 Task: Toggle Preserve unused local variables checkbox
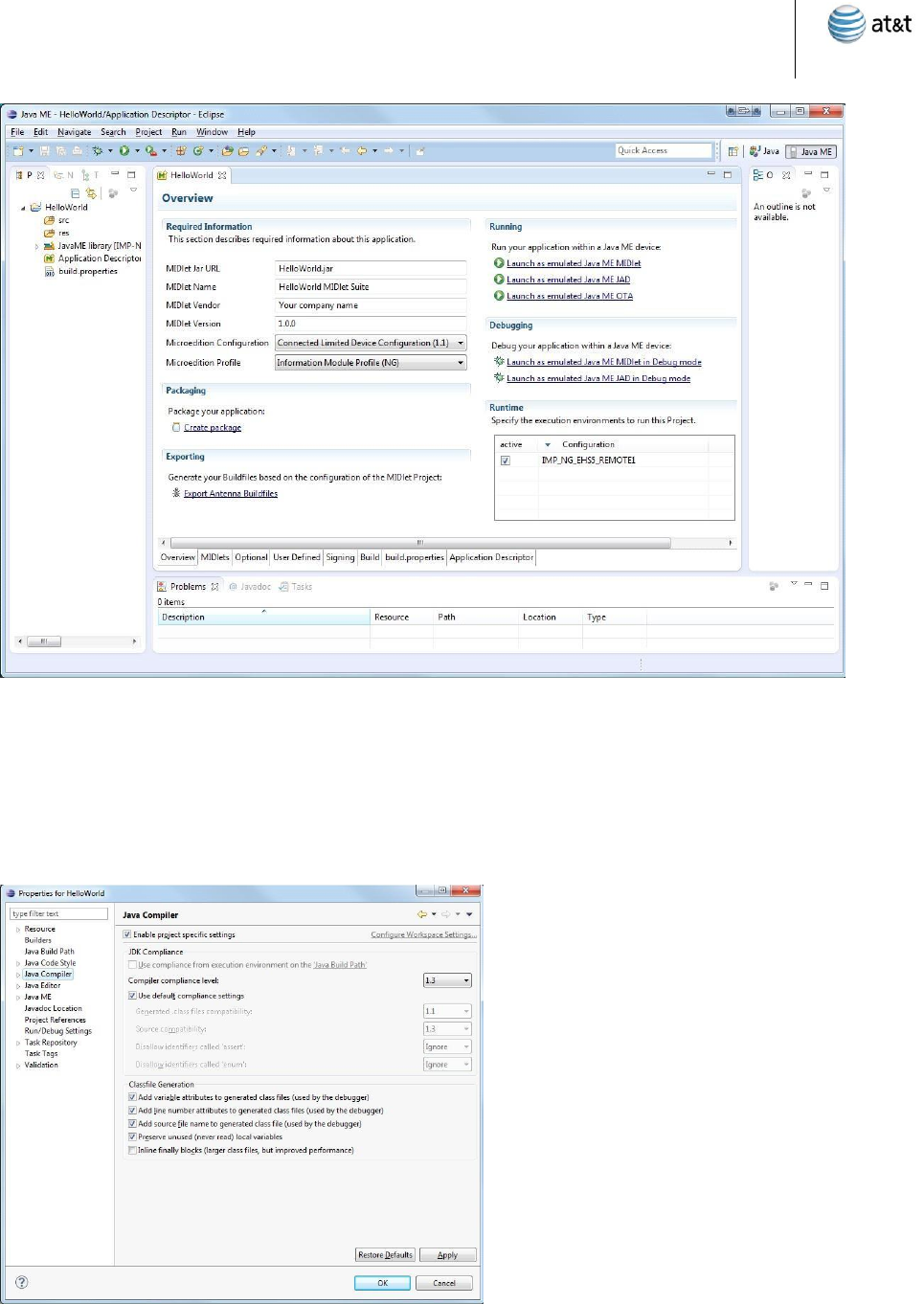coord(132,1137)
